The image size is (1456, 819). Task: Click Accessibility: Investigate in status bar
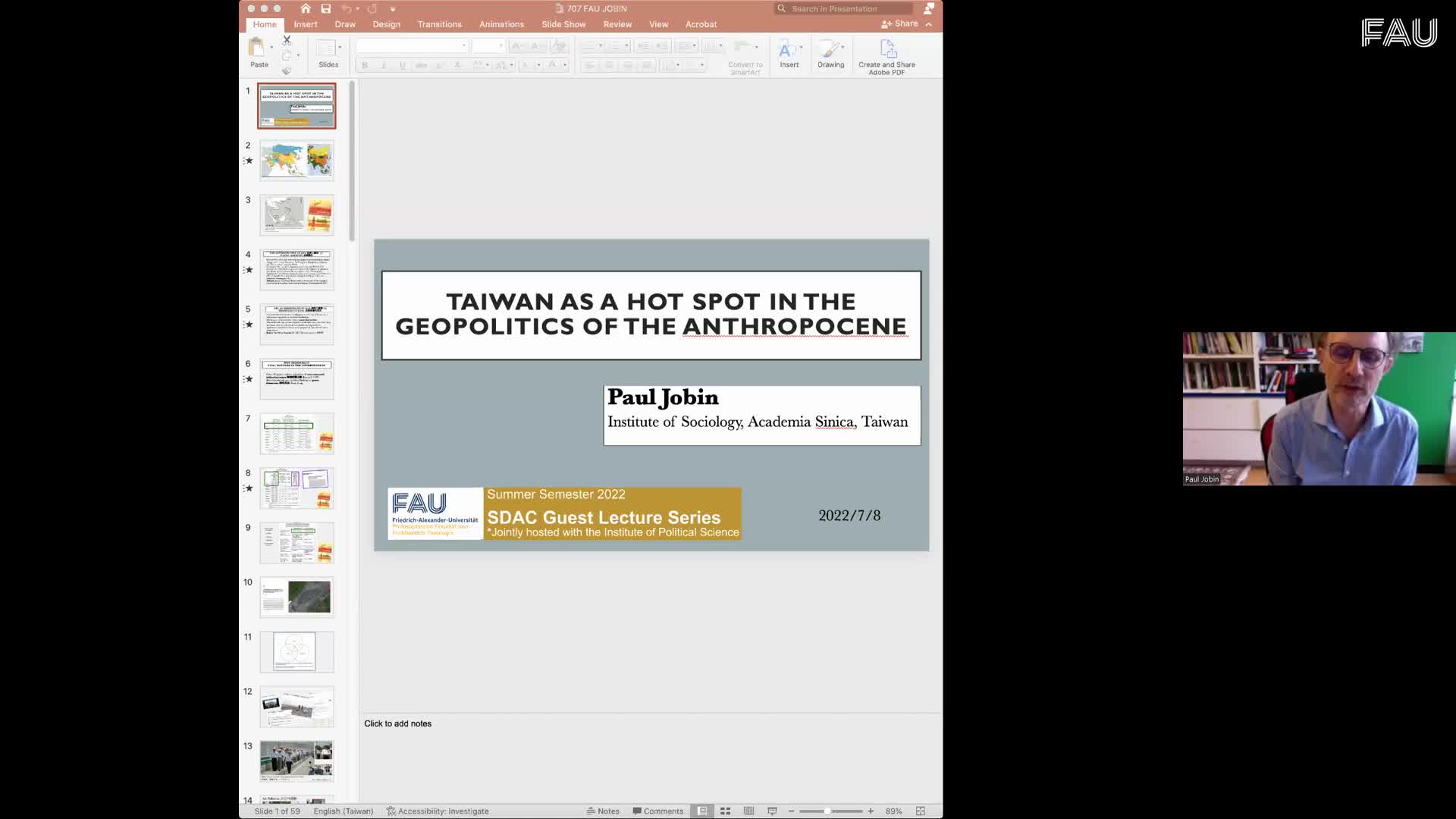coord(438,811)
